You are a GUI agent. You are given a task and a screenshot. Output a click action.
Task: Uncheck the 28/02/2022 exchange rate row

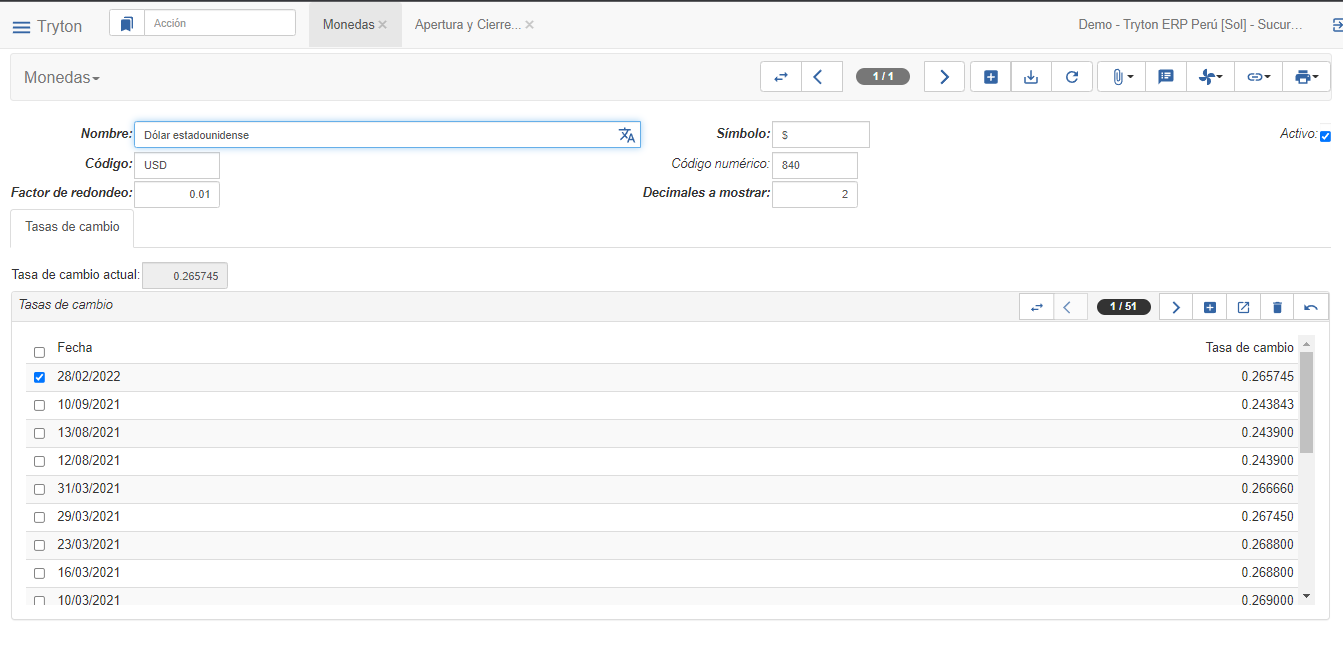click(x=39, y=377)
